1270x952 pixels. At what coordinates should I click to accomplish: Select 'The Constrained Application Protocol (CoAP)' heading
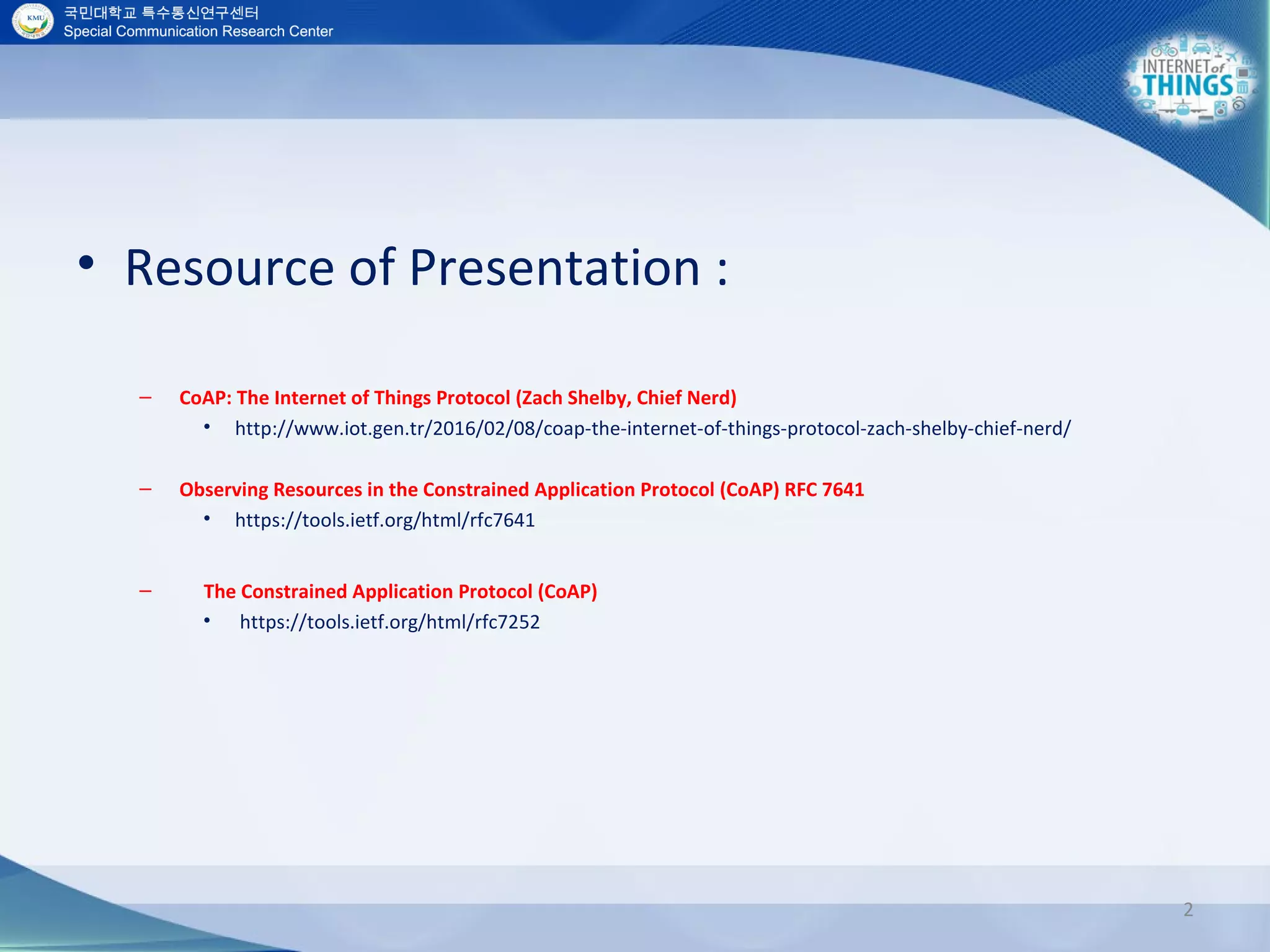[x=400, y=591]
